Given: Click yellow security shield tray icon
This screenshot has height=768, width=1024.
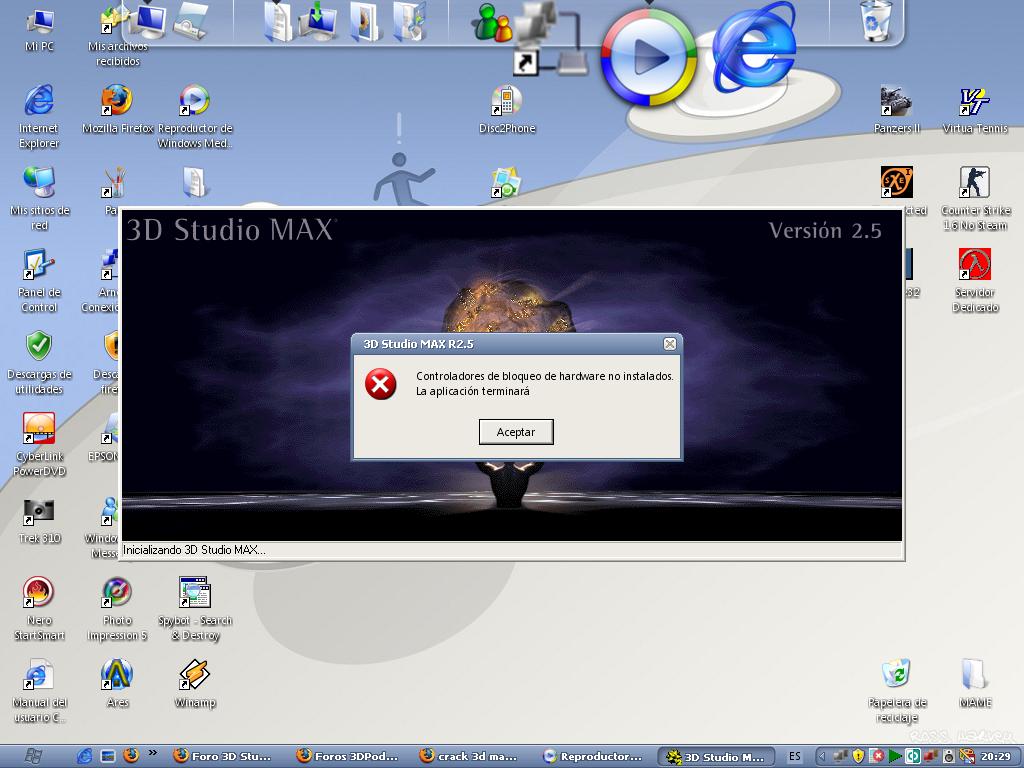Looking at the screenshot, I should (x=859, y=756).
